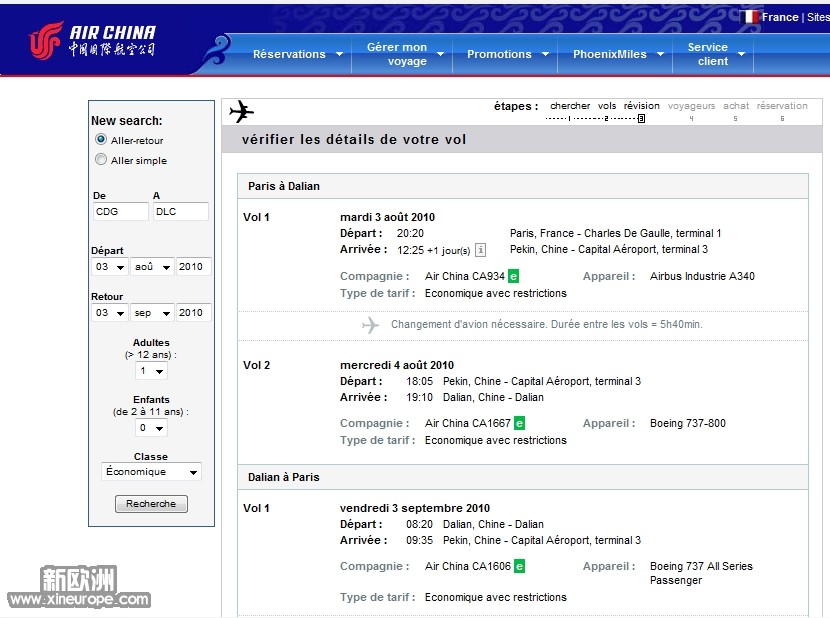
Task: Open the Retour day dropdown showing 03
Action: (x=110, y=313)
